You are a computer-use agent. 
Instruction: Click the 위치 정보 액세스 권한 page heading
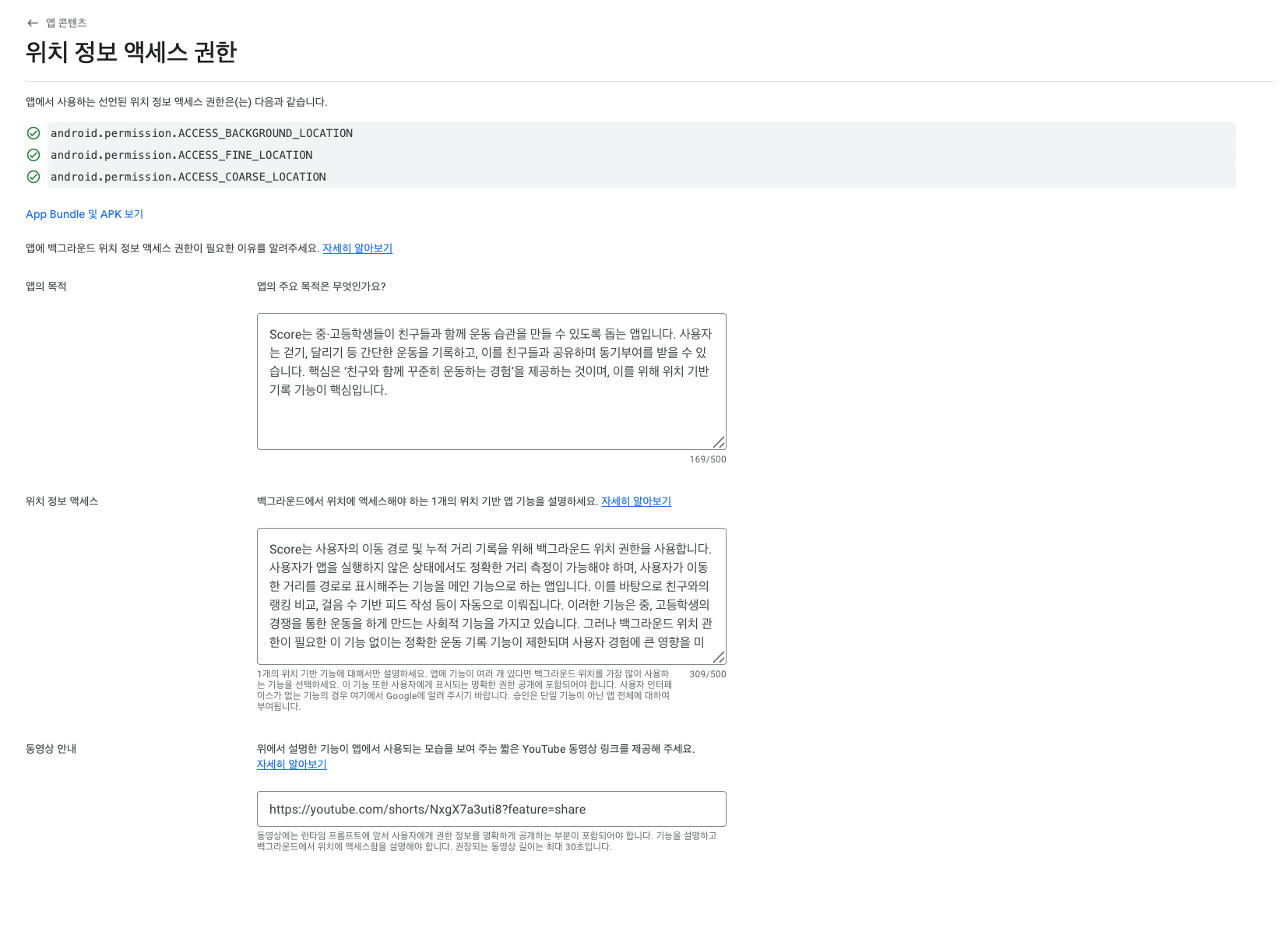131,52
